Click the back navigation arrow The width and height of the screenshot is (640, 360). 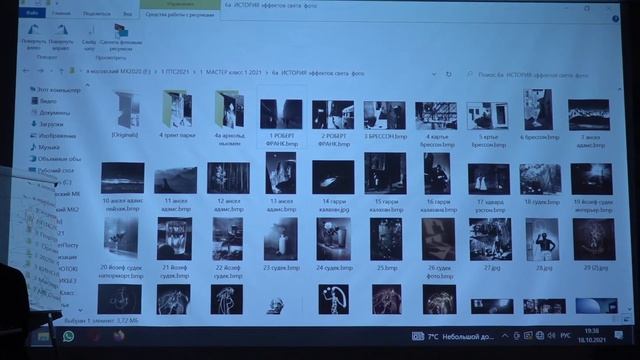pos(26,71)
